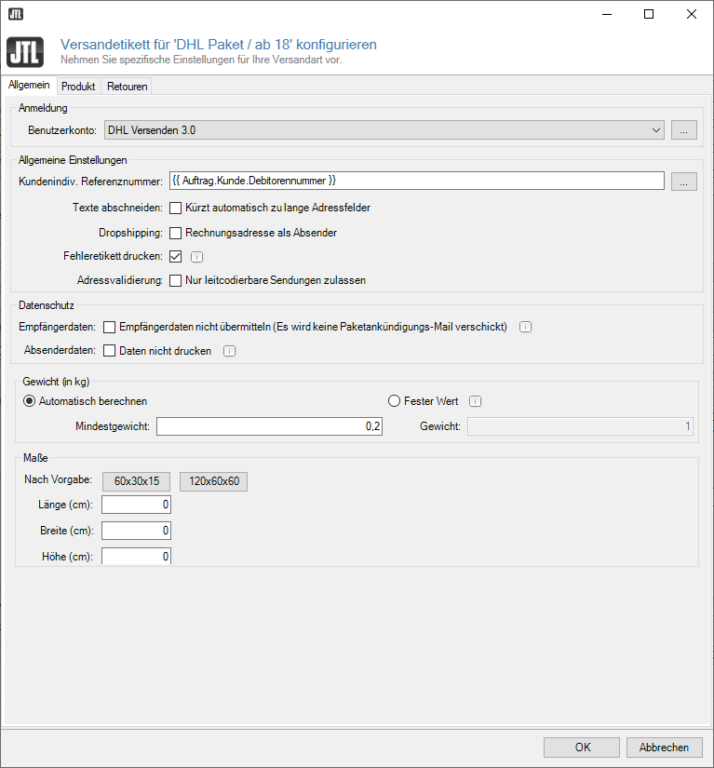
Task: Click the small JTL title bar icon
Action: point(15,14)
